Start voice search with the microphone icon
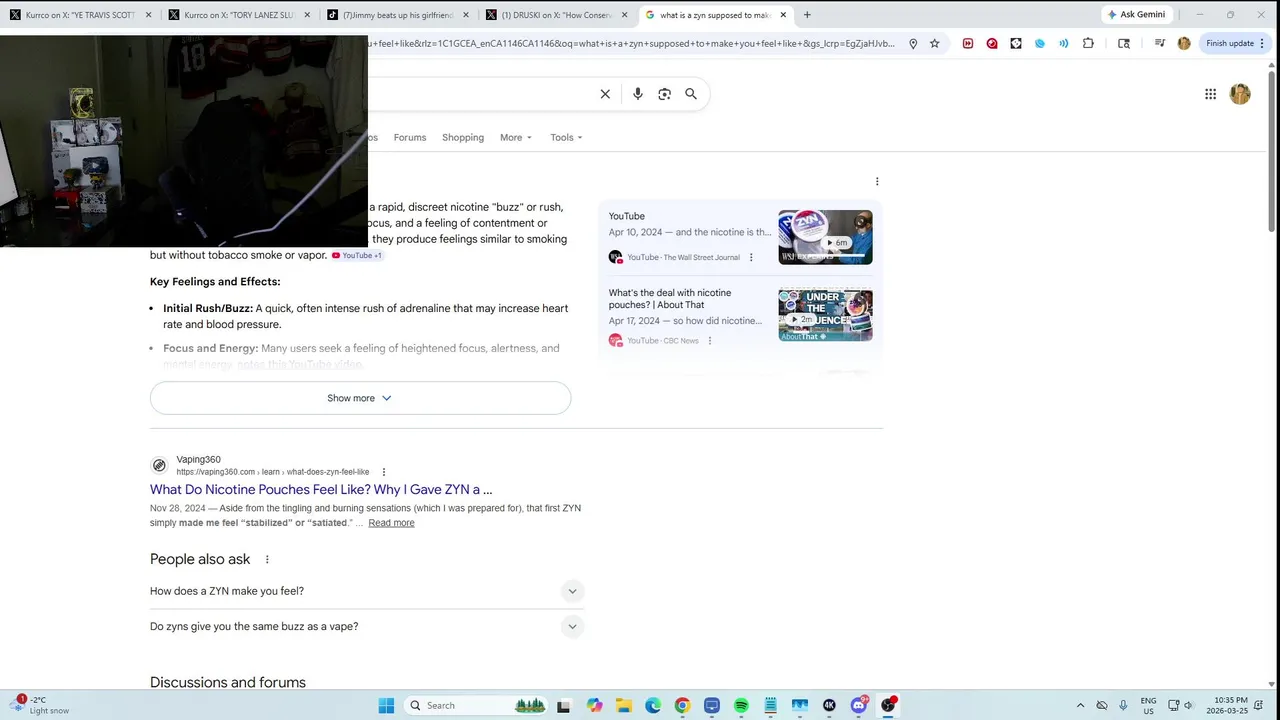Screen dimensions: 1280x720 638,94
